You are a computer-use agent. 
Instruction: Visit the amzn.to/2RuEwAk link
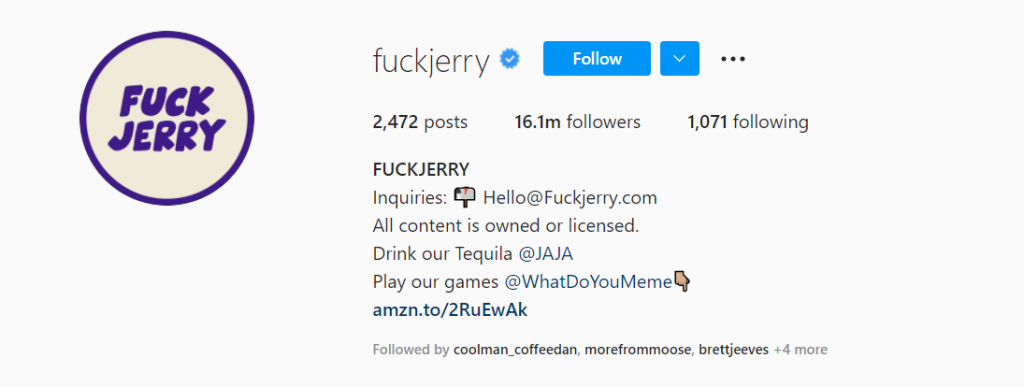(x=450, y=310)
